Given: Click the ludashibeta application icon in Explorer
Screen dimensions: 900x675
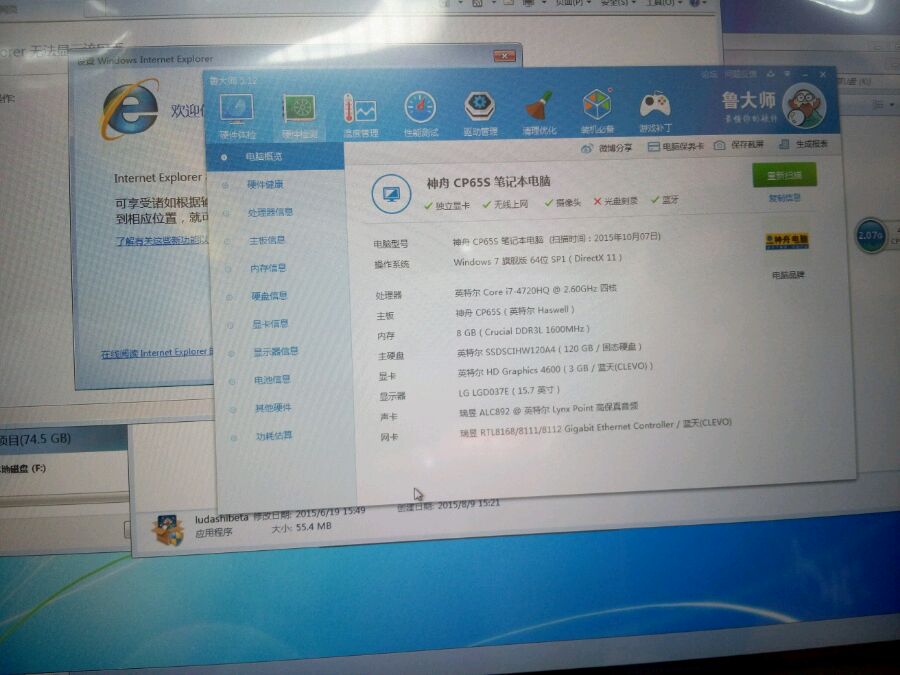Looking at the screenshot, I should [168, 529].
